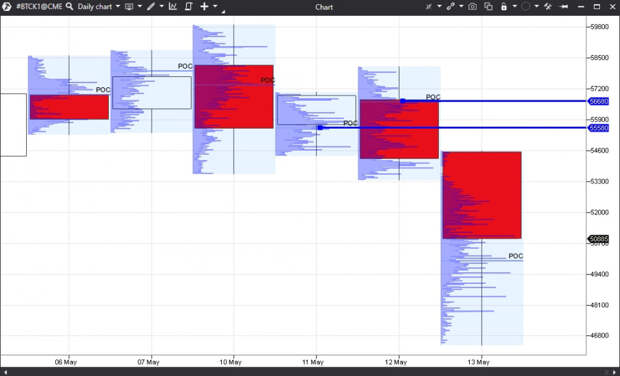Open the Daily chart timeframe dropdown
Viewport: 620px width, 376px height.
(x=98, y=7)
